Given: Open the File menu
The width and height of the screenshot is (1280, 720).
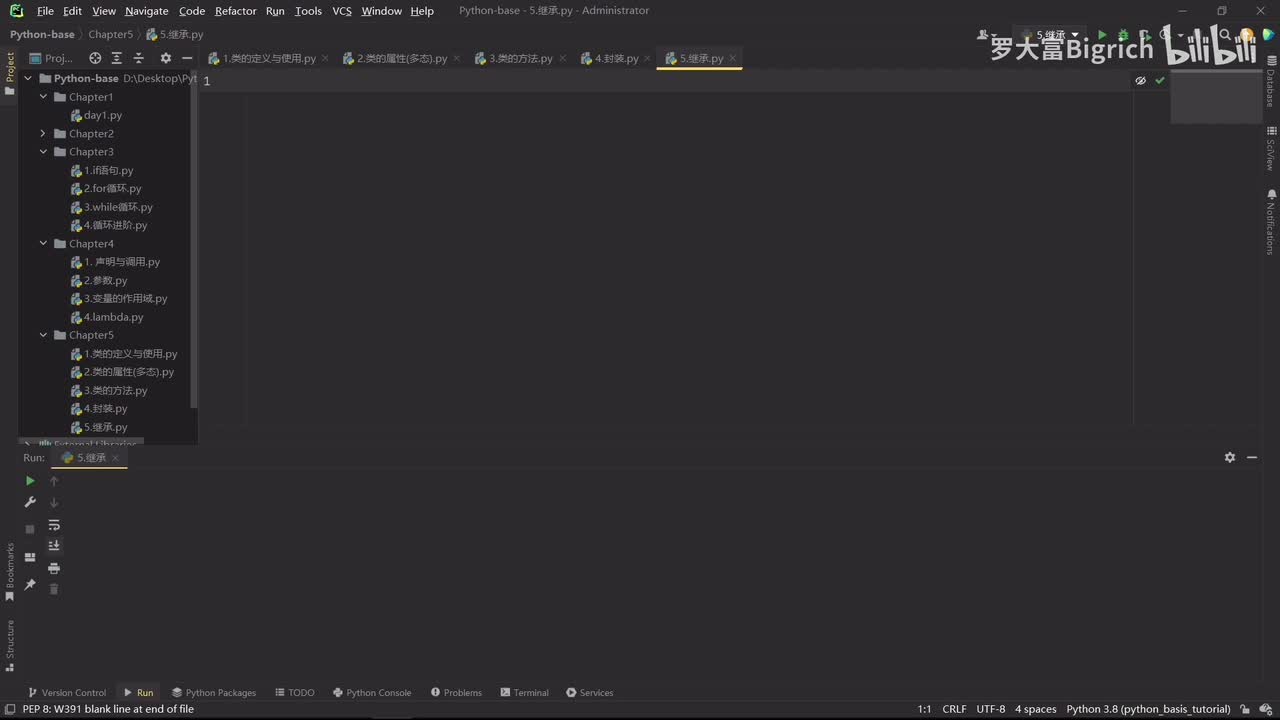Looking at the screenshot, I should [x=45, y=11].
